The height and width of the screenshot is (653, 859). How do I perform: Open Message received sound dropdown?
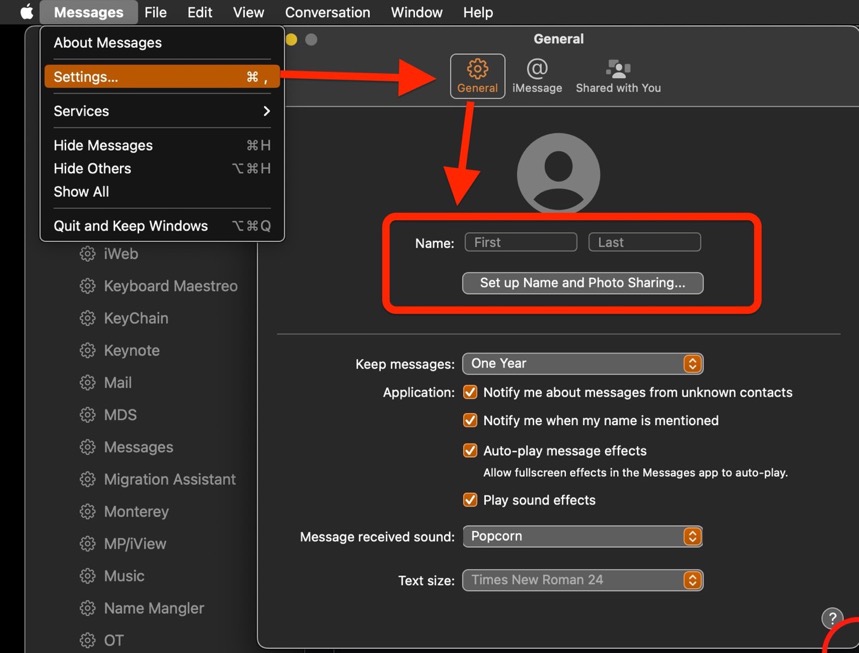[582, 536]
